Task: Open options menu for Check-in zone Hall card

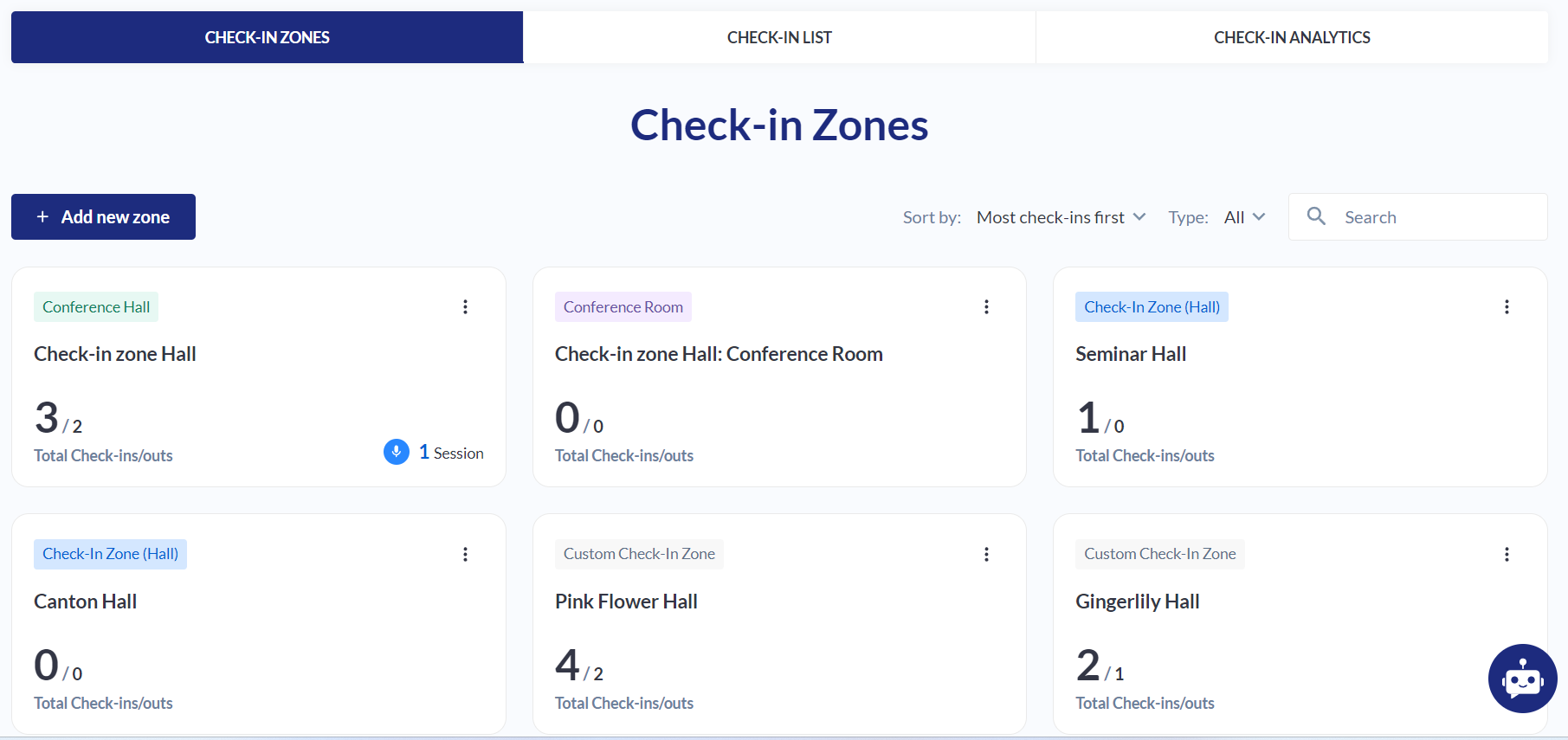Action: coord(465,307)
